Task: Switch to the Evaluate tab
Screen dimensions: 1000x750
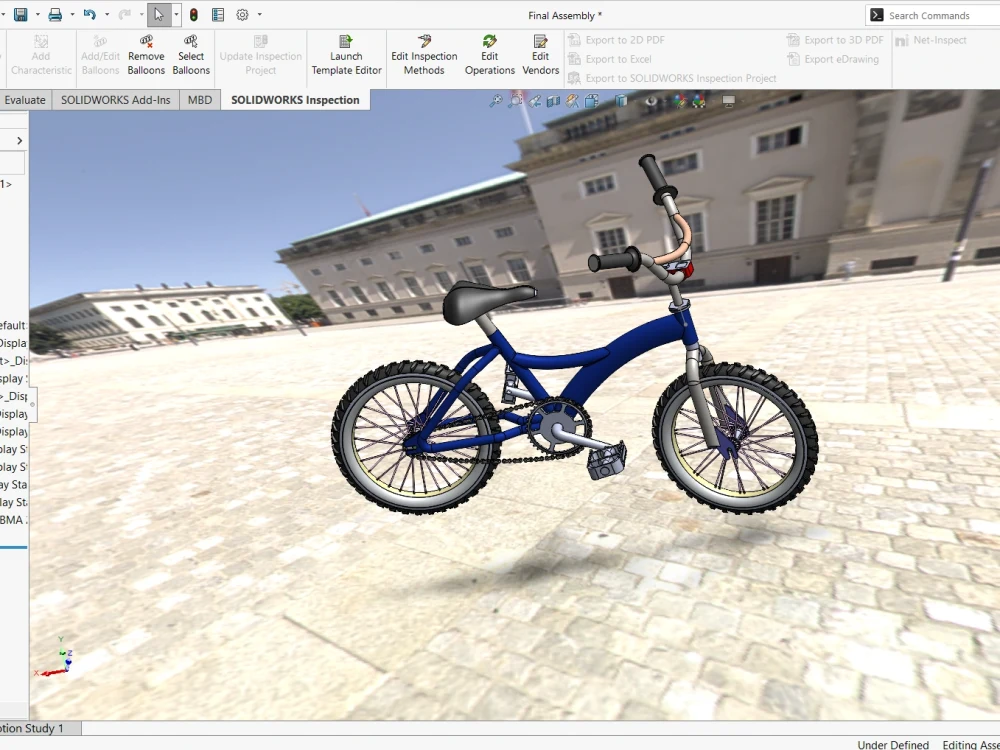Action: point(25,99)
